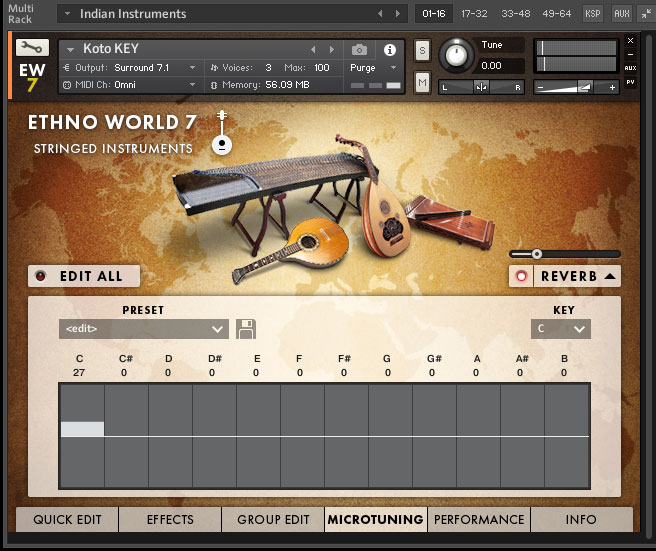Click the E note tuning column
The height and width of the screenshot is (551, 656).
[x=259, y=436]
